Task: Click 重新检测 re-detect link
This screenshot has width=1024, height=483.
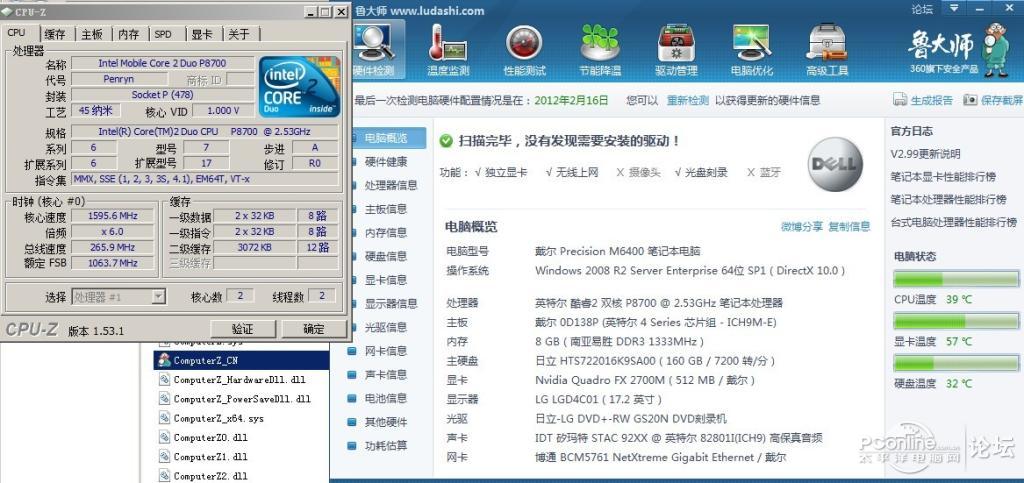Action: click(x=688, y=100)
